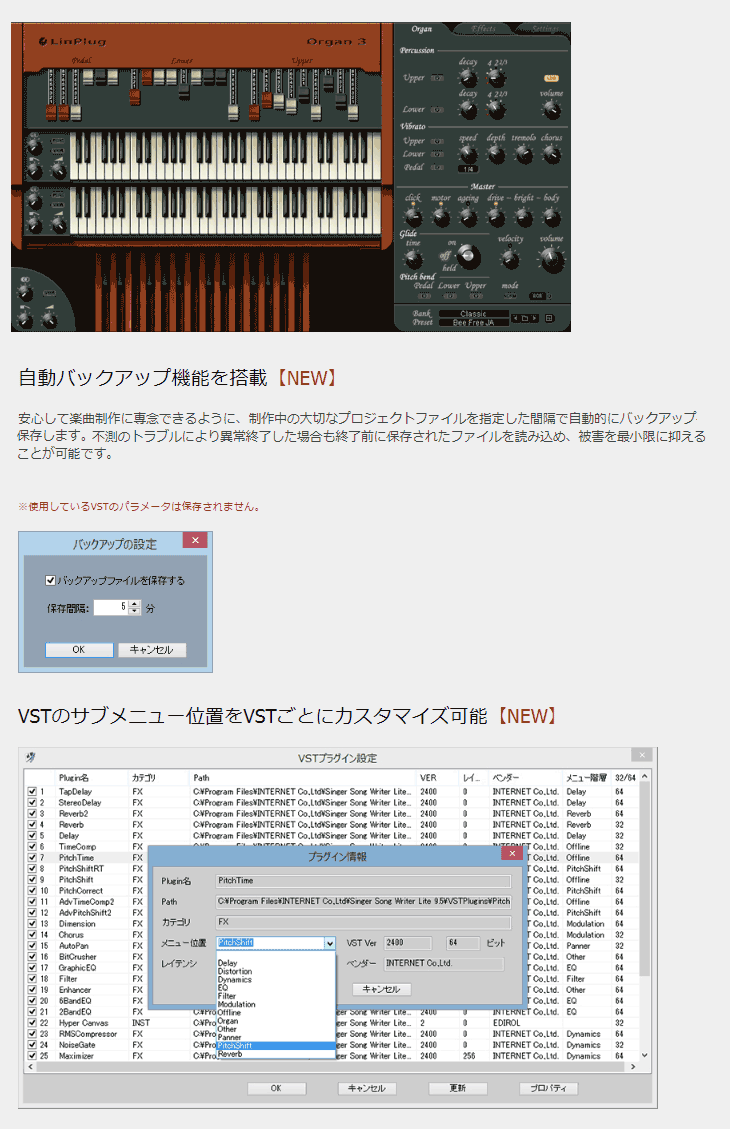Switch to the Effects tab
The width and height of the screenshot is (730, 1129).
484,29
